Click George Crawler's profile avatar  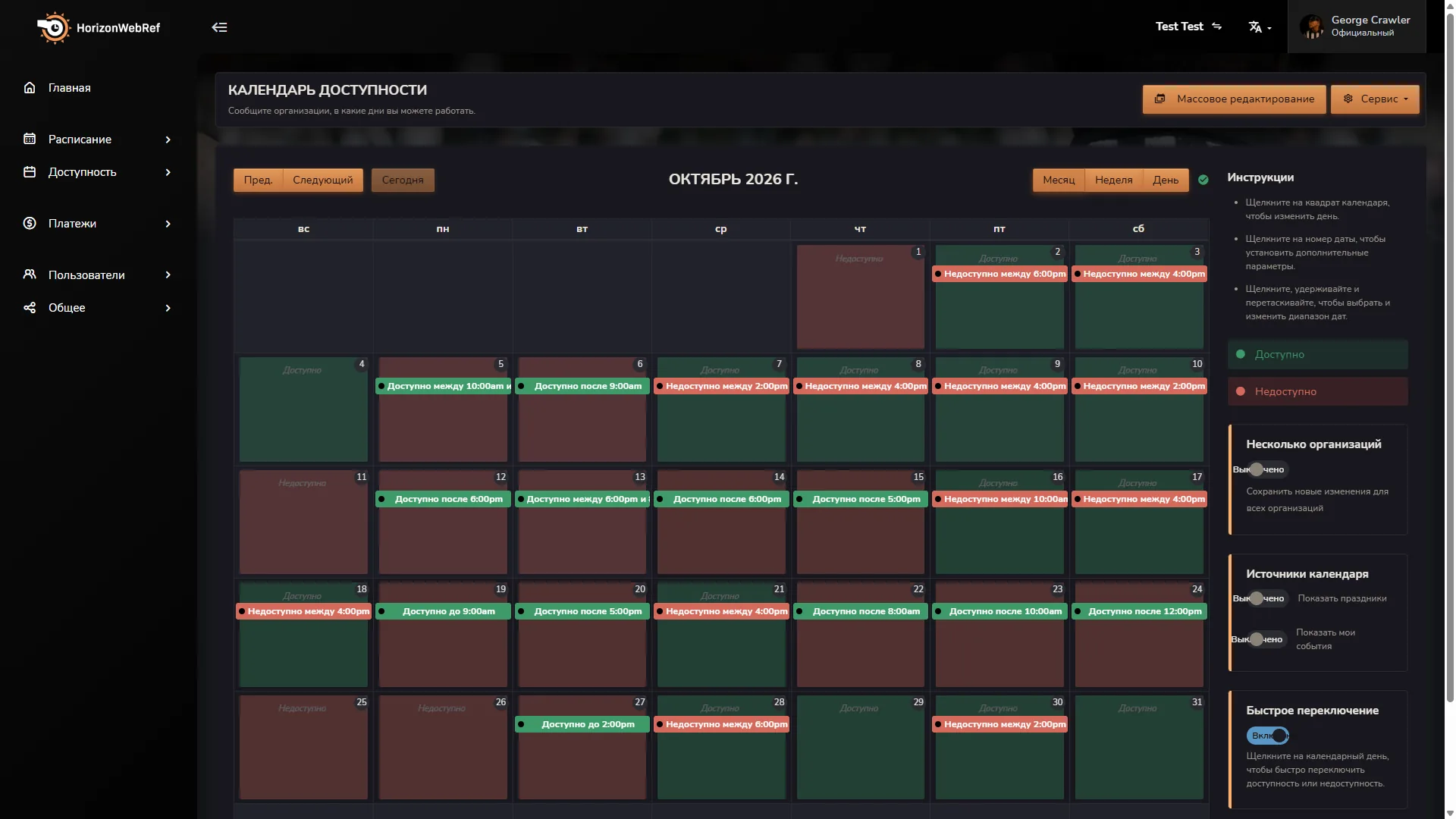click(1311, 27)
